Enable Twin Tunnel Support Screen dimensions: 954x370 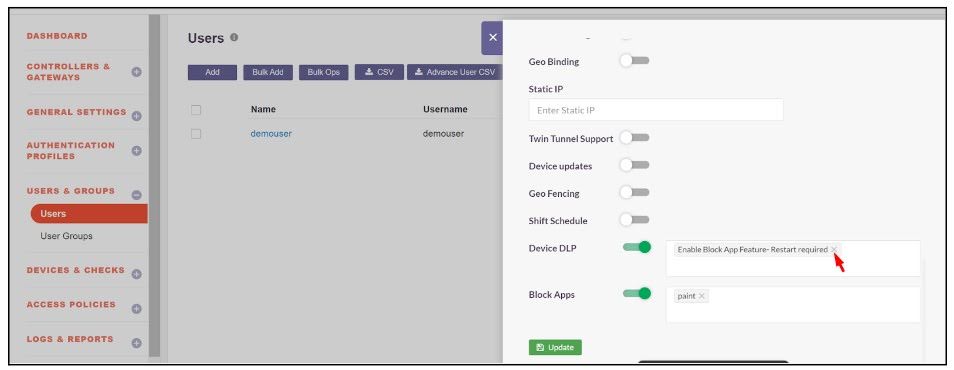pos(635,138)
